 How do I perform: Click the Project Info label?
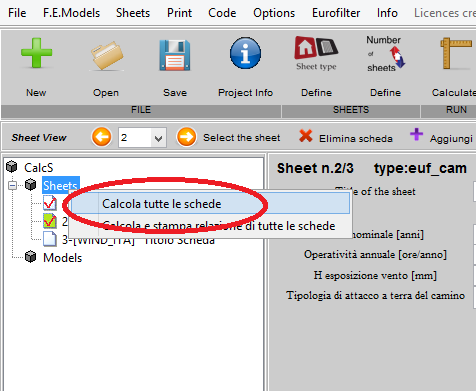(x=245, y=92)
